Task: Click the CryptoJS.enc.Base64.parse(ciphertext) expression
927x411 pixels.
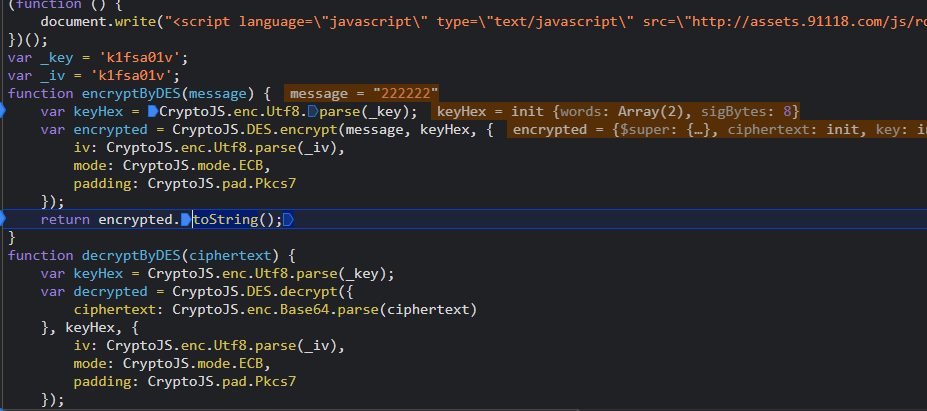Action: [x=325, y=310]
